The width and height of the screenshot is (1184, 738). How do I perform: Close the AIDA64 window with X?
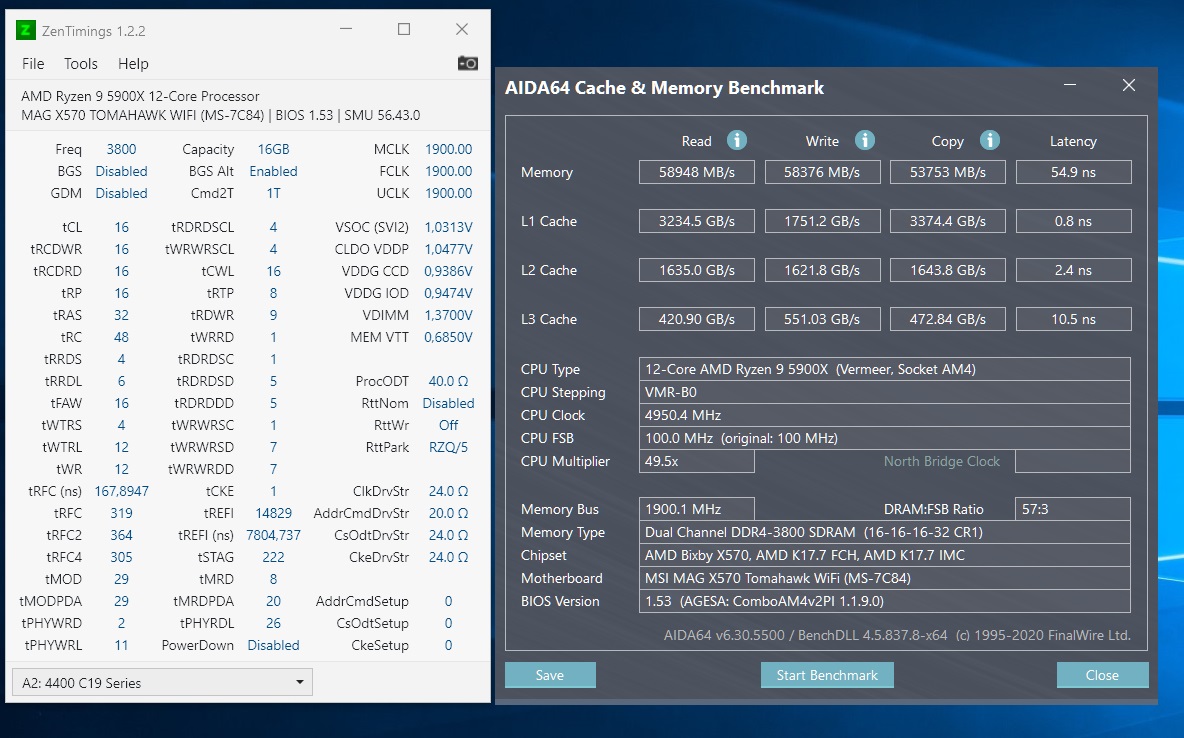point(1129,85)
